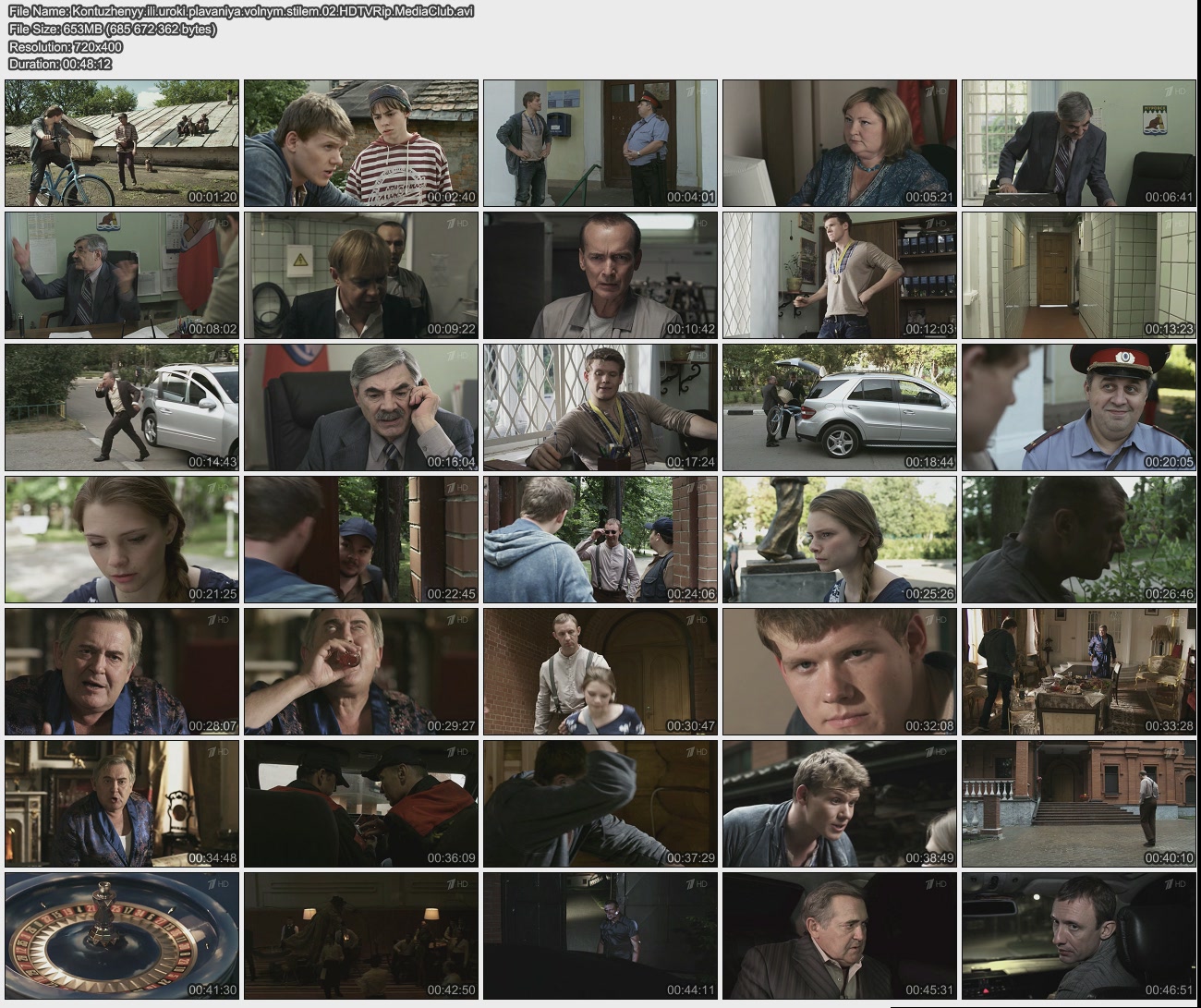Image resolution: width=1201 pixels, height=1008 pixels.
Task: Open the striped shirt boys thumbnail 00:02:40
Action: point(361,143)
